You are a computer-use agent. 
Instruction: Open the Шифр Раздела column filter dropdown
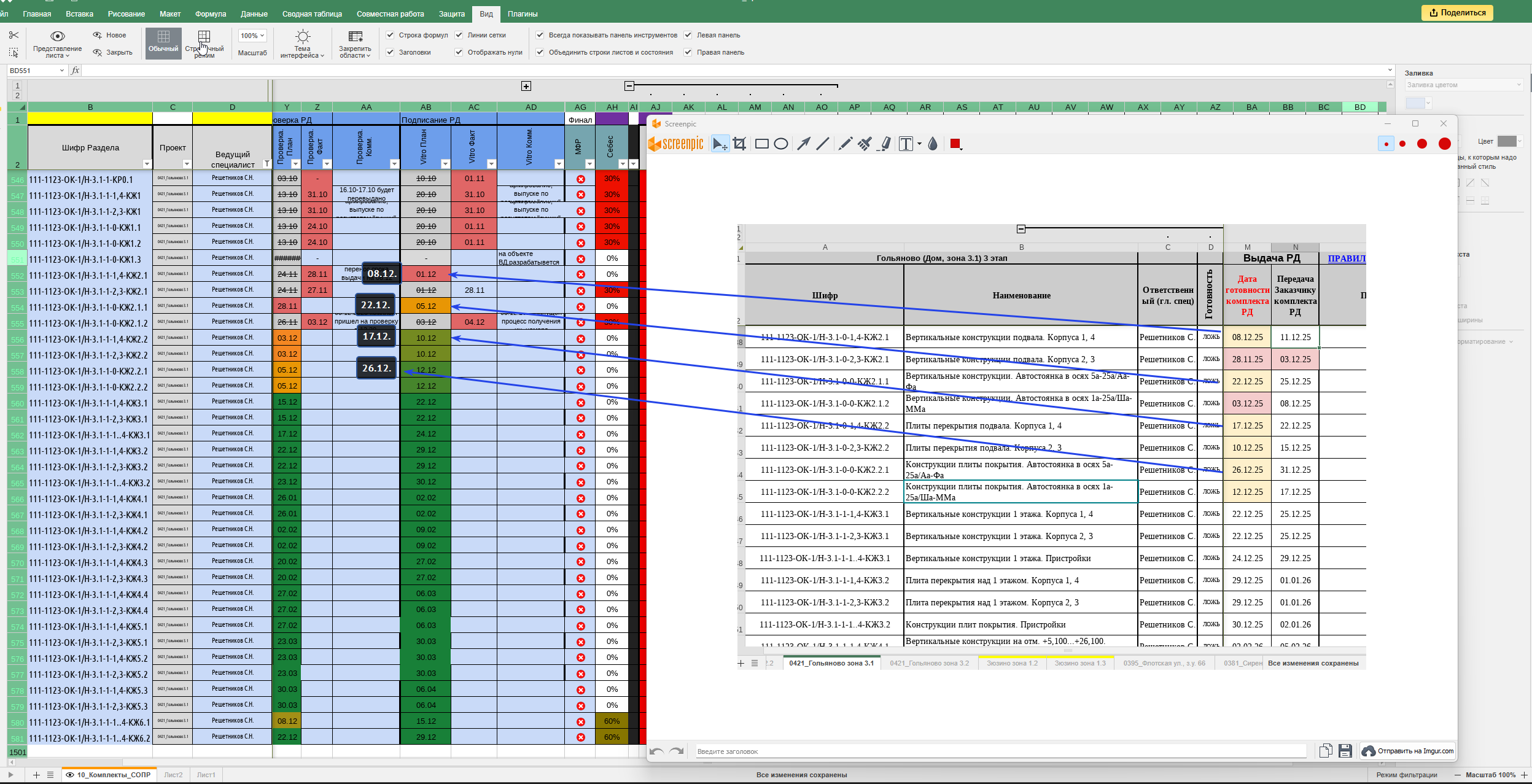147,164
